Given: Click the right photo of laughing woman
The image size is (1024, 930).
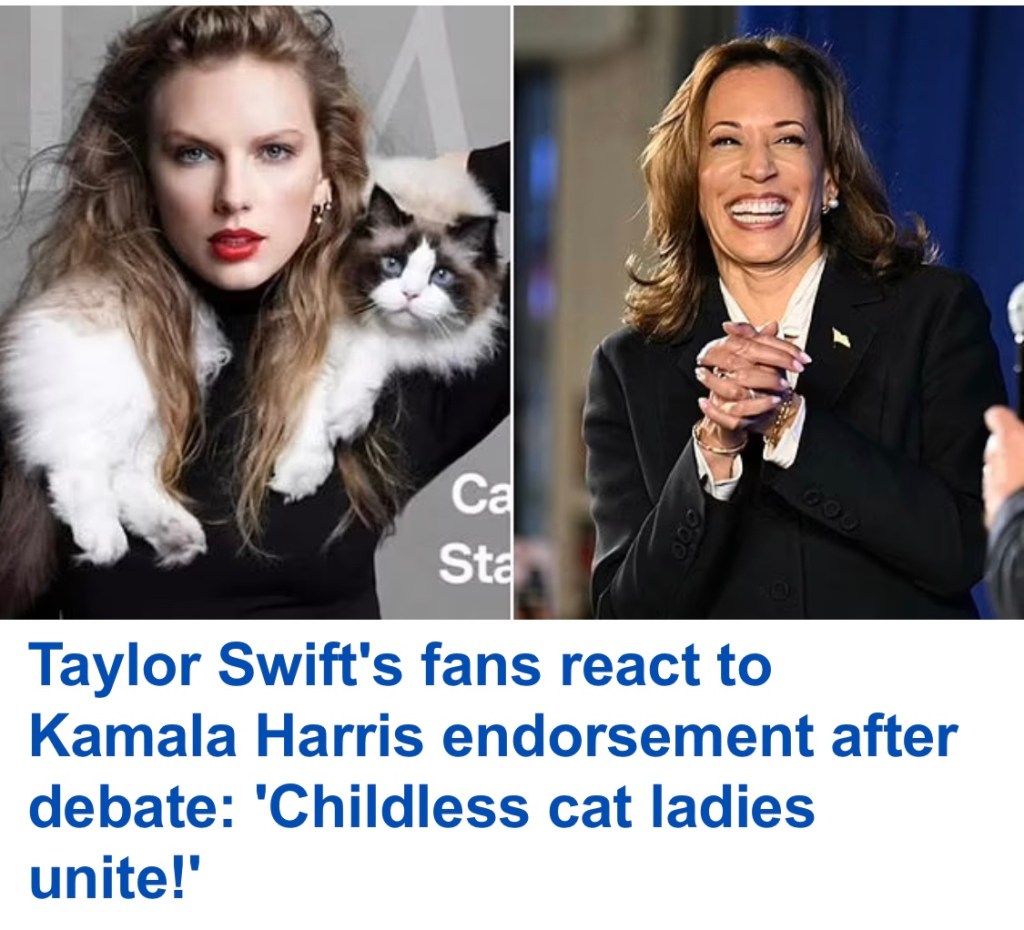Looking at the screenshot, I should tap(769, 312).
